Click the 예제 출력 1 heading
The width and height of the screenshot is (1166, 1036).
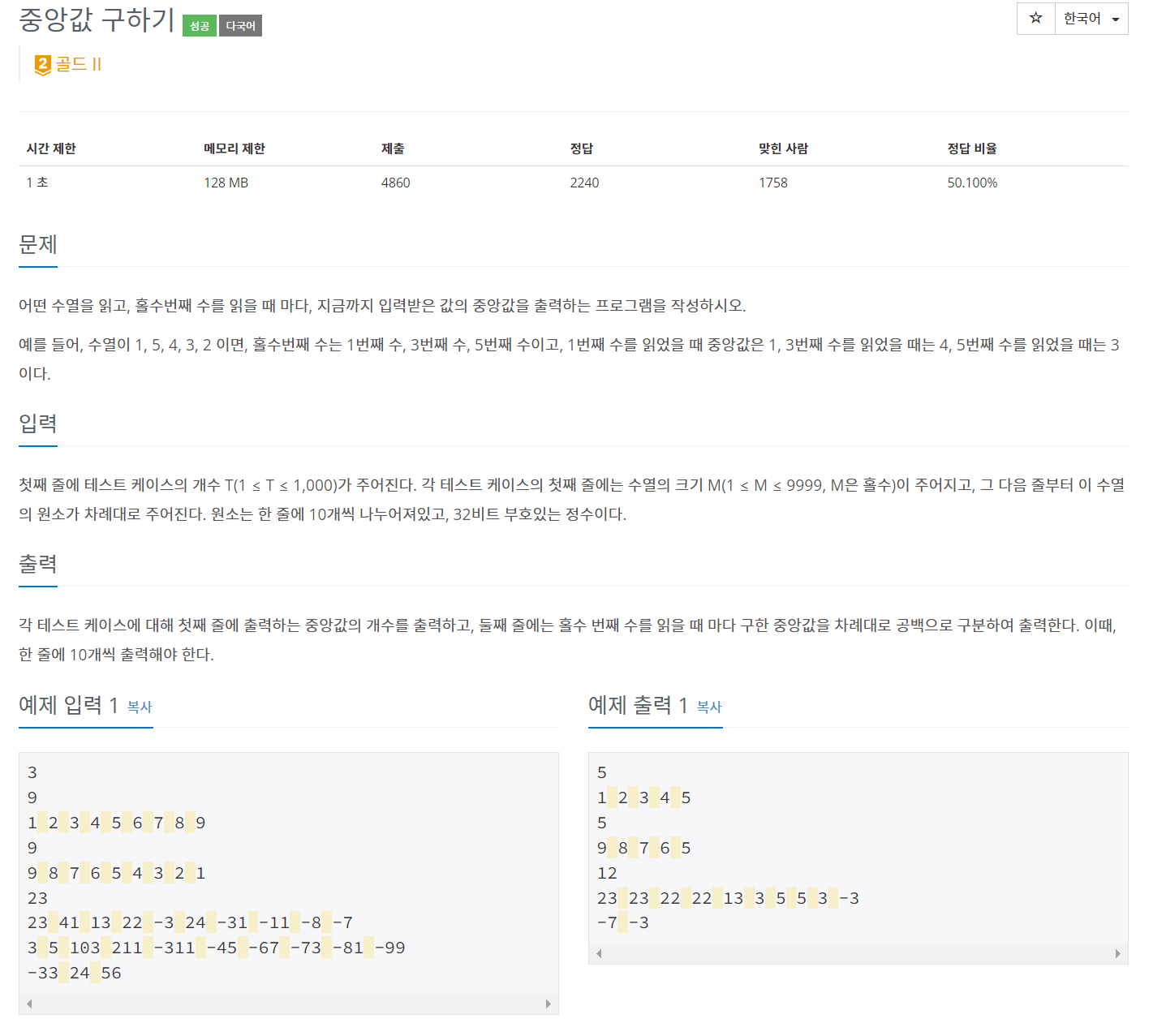click(x=639, y=705)
